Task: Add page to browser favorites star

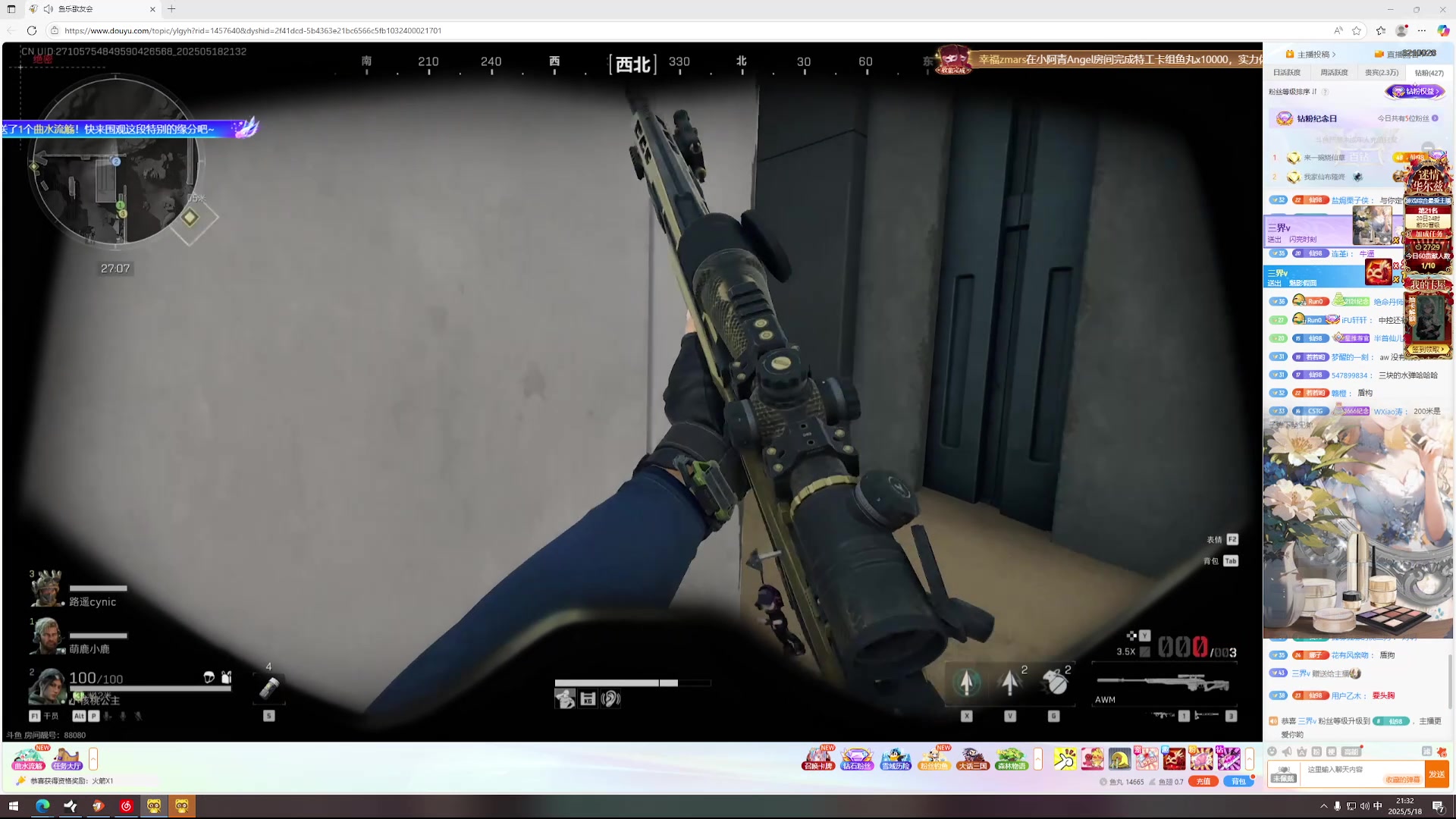Action: [1357, 30]
